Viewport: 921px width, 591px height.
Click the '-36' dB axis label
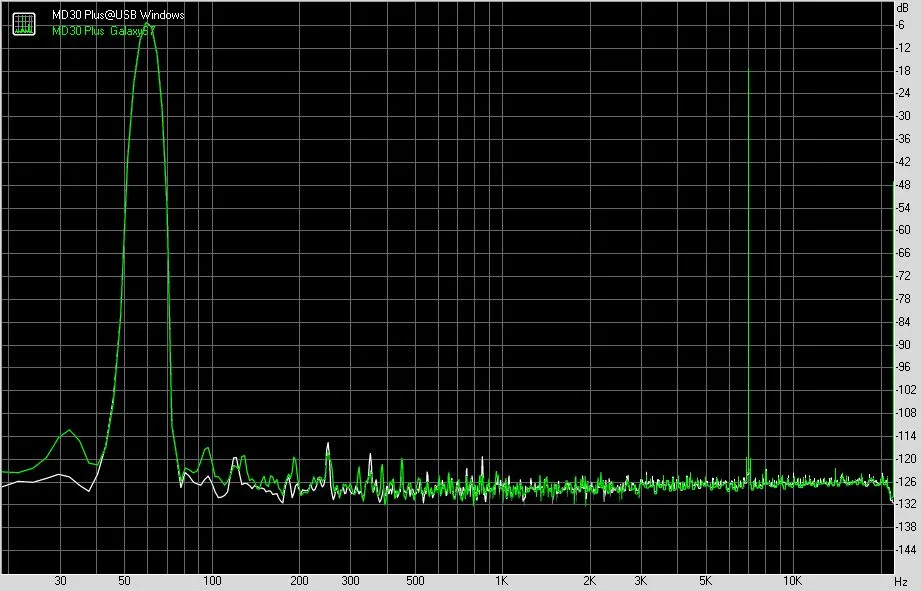tap(903, 139)
